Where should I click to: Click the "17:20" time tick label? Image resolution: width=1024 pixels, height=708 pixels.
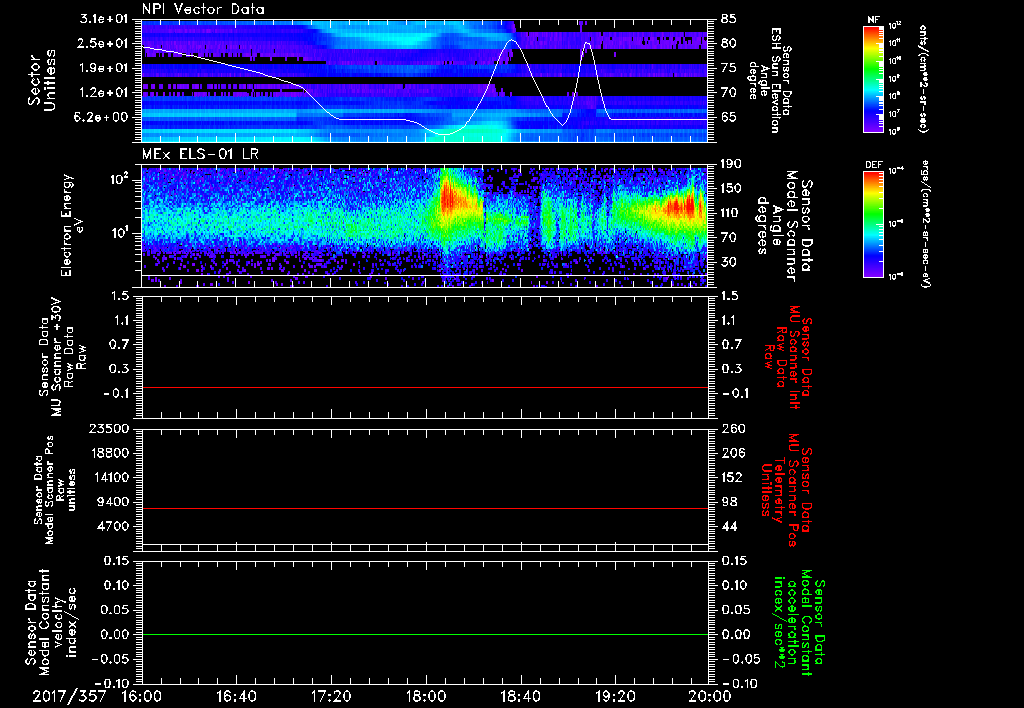coord(331,696)
